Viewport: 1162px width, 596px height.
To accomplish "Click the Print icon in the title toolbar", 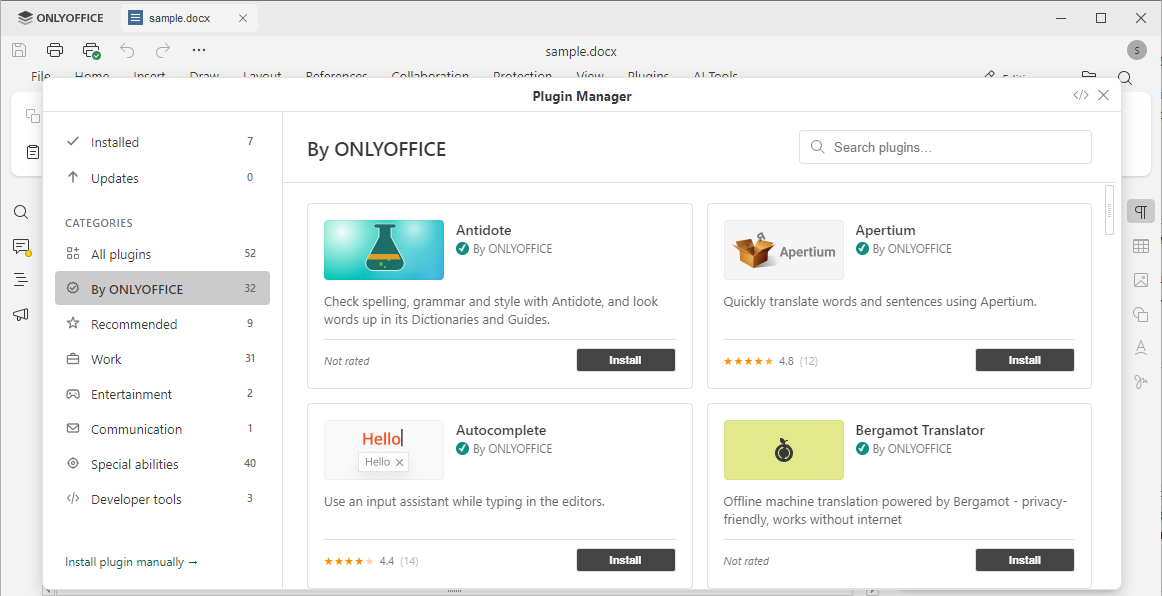I will coord(55,50).
